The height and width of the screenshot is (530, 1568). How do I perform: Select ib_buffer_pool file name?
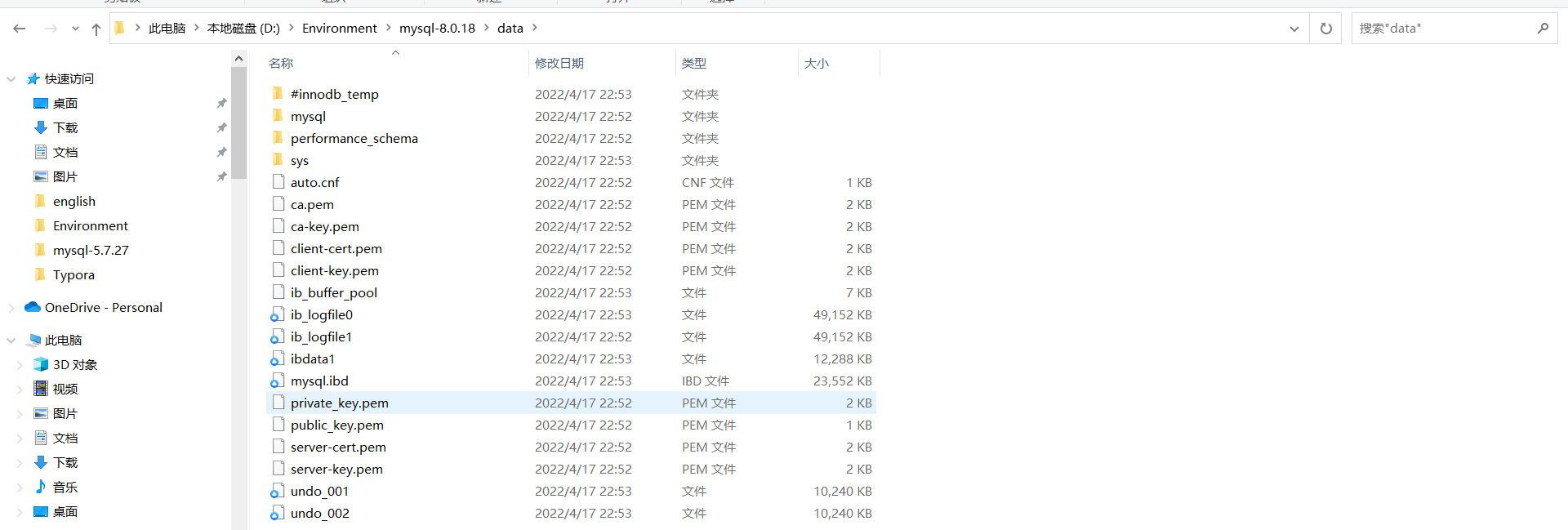(334, 293)
